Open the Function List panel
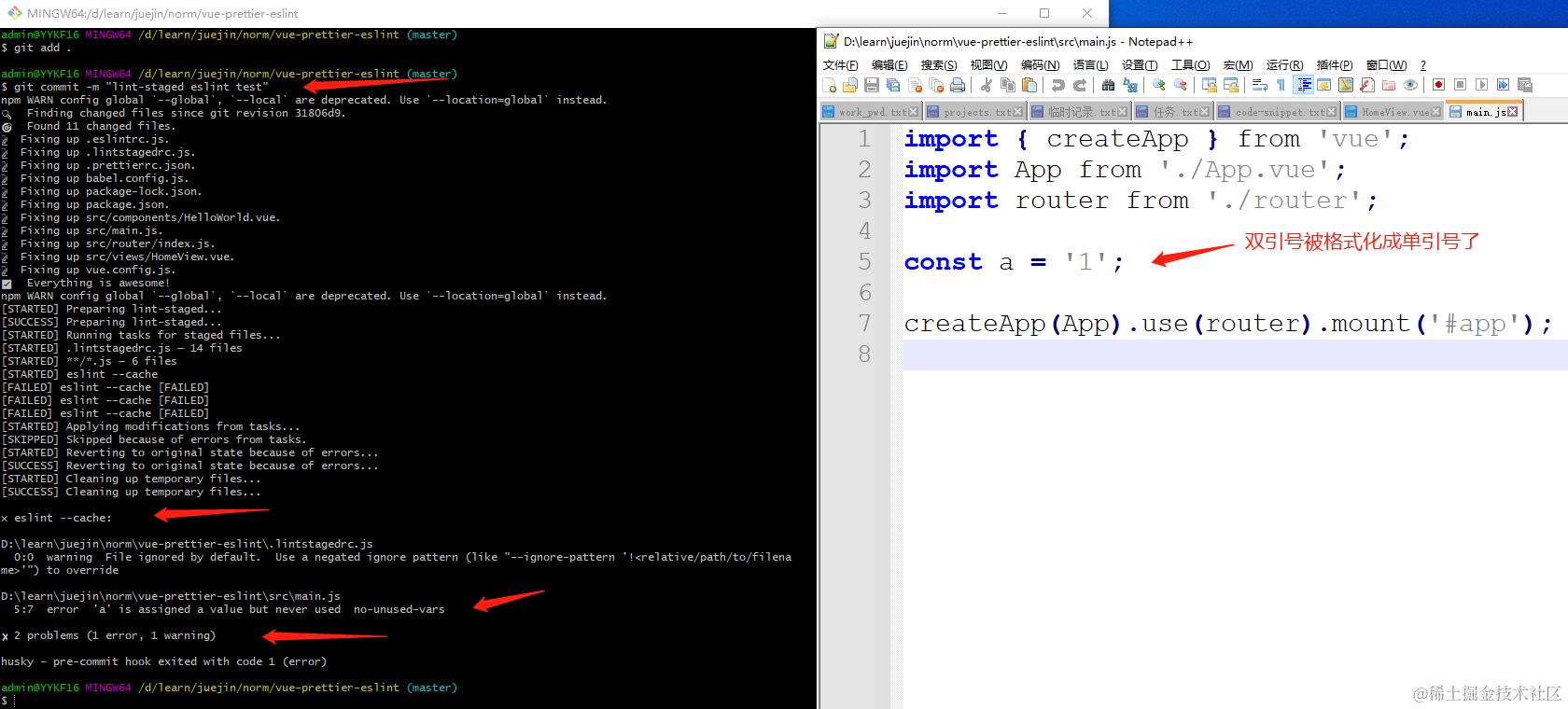This screenshot has width=1568, height=709. tap(1367, 85)
